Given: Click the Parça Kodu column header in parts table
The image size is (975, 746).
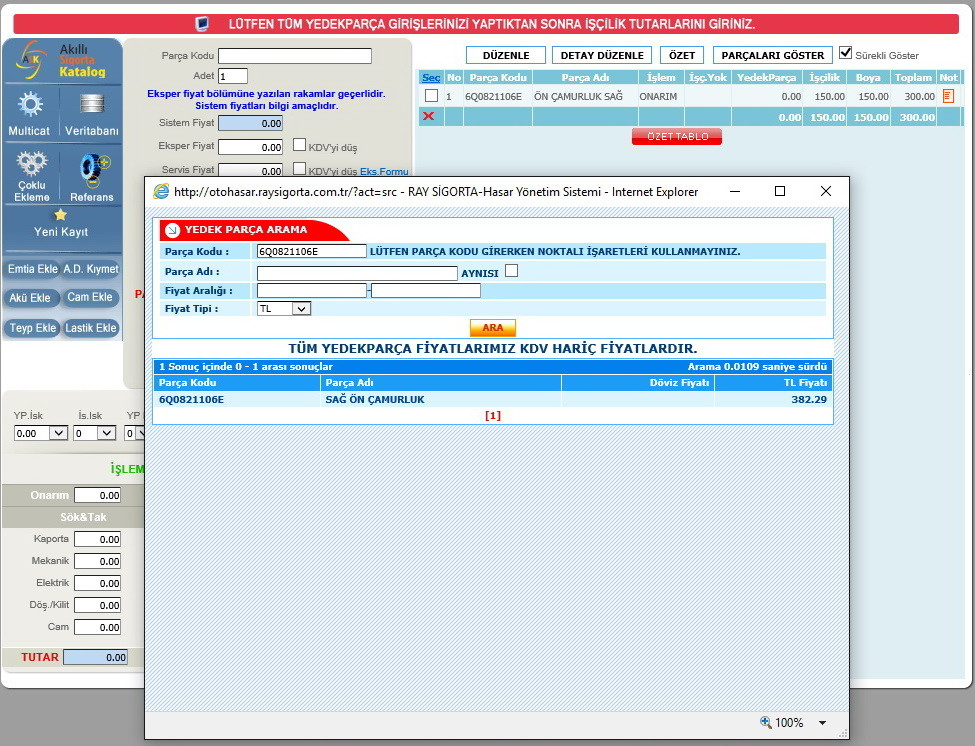Looking at the screenshot, I should (498, 78).
